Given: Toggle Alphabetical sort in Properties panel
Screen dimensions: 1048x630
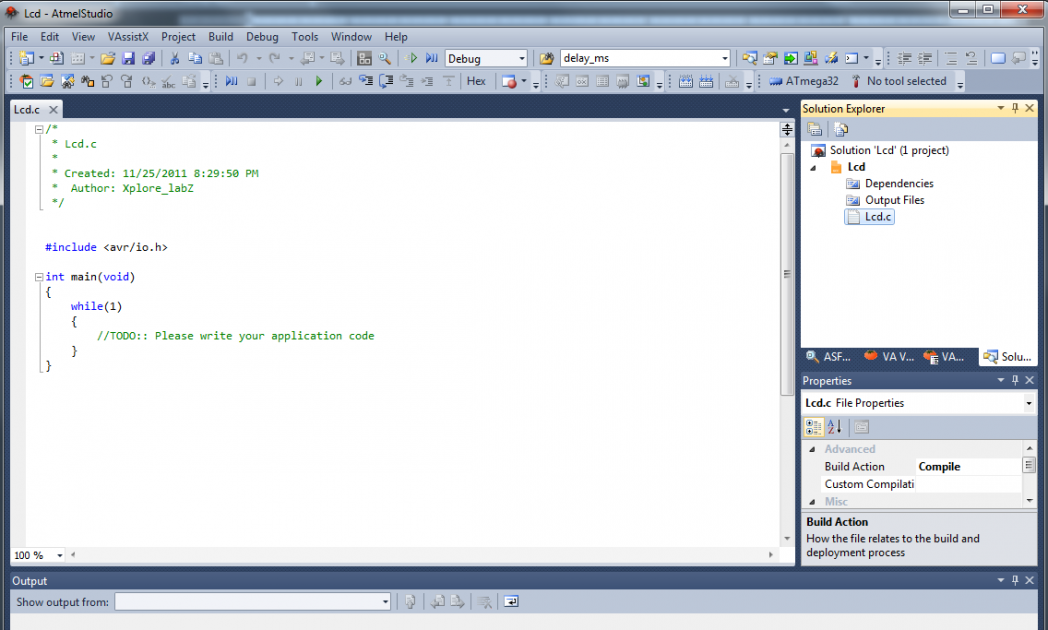Looking at the screenshot, I should click(x=835, y=427).
